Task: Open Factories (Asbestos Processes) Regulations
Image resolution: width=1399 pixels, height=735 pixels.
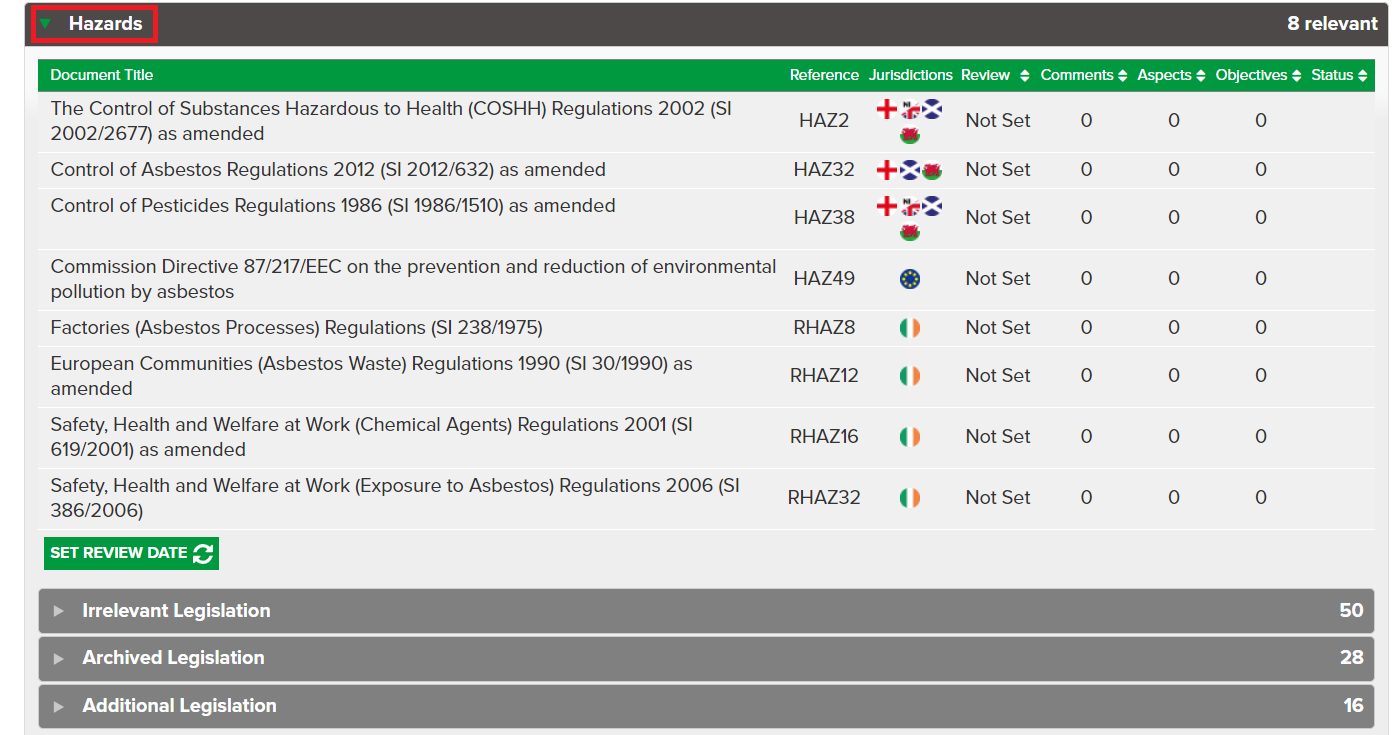Action: 297,328
